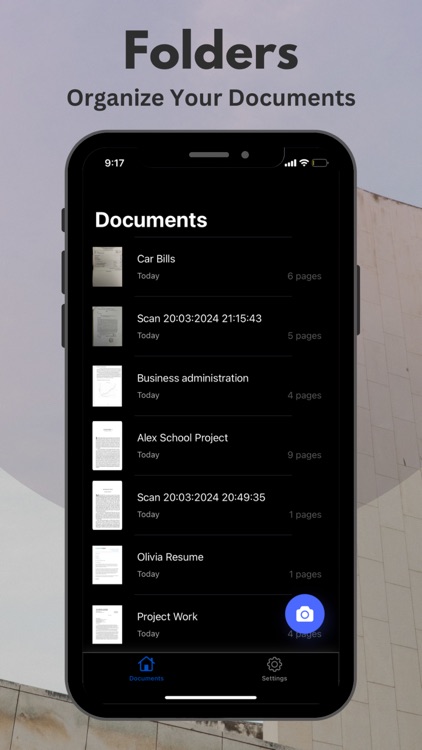Image resolution: width=422 pixels, height=750 pixels.
Task: Open the Business administration thumbnail
Action: point(107,386)
